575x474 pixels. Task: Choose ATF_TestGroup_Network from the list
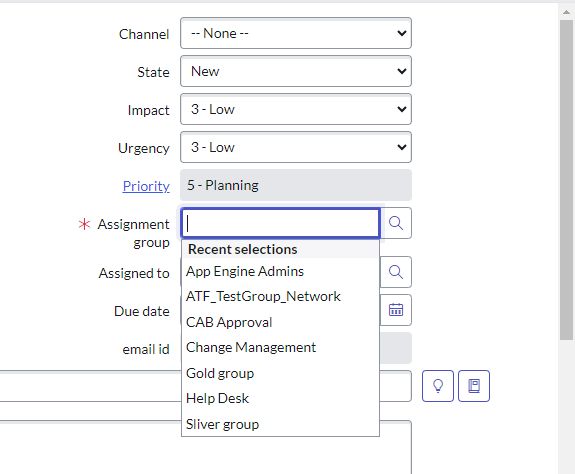coord(281,296)
